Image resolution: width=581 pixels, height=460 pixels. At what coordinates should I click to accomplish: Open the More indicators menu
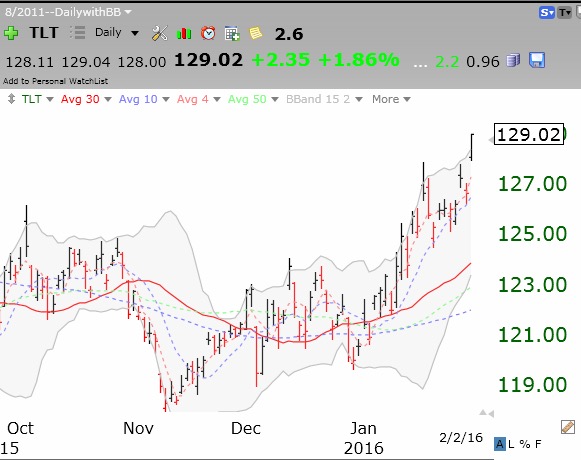pyautogui.click(x=391, y=99)
